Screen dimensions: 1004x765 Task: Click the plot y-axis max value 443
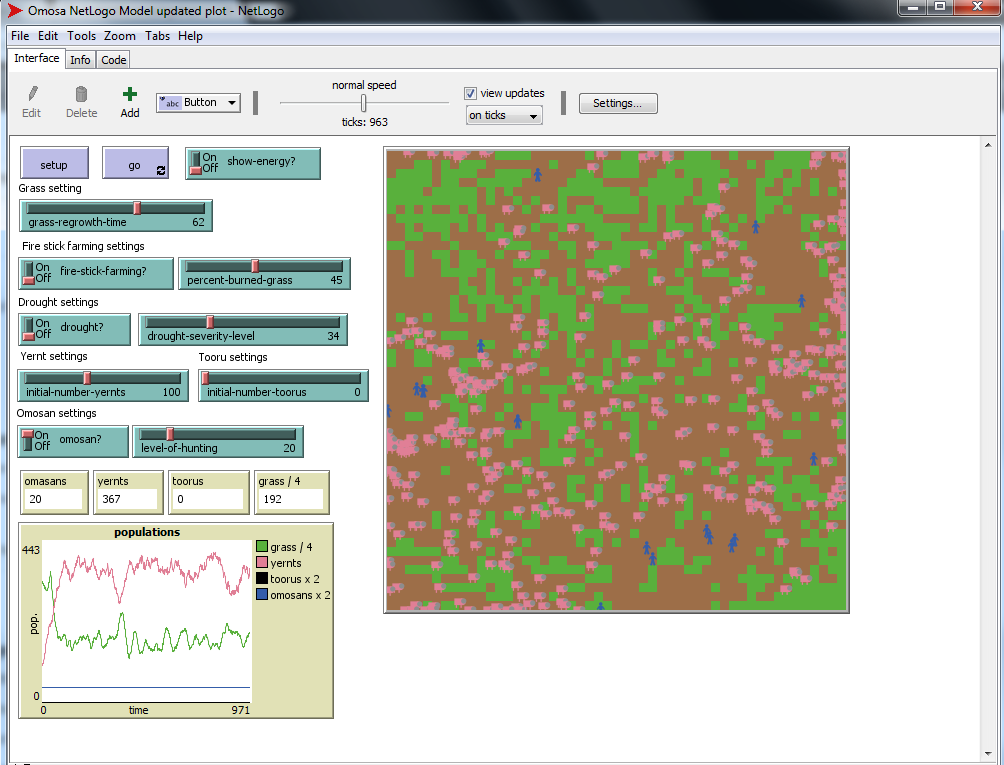(31, 550)
